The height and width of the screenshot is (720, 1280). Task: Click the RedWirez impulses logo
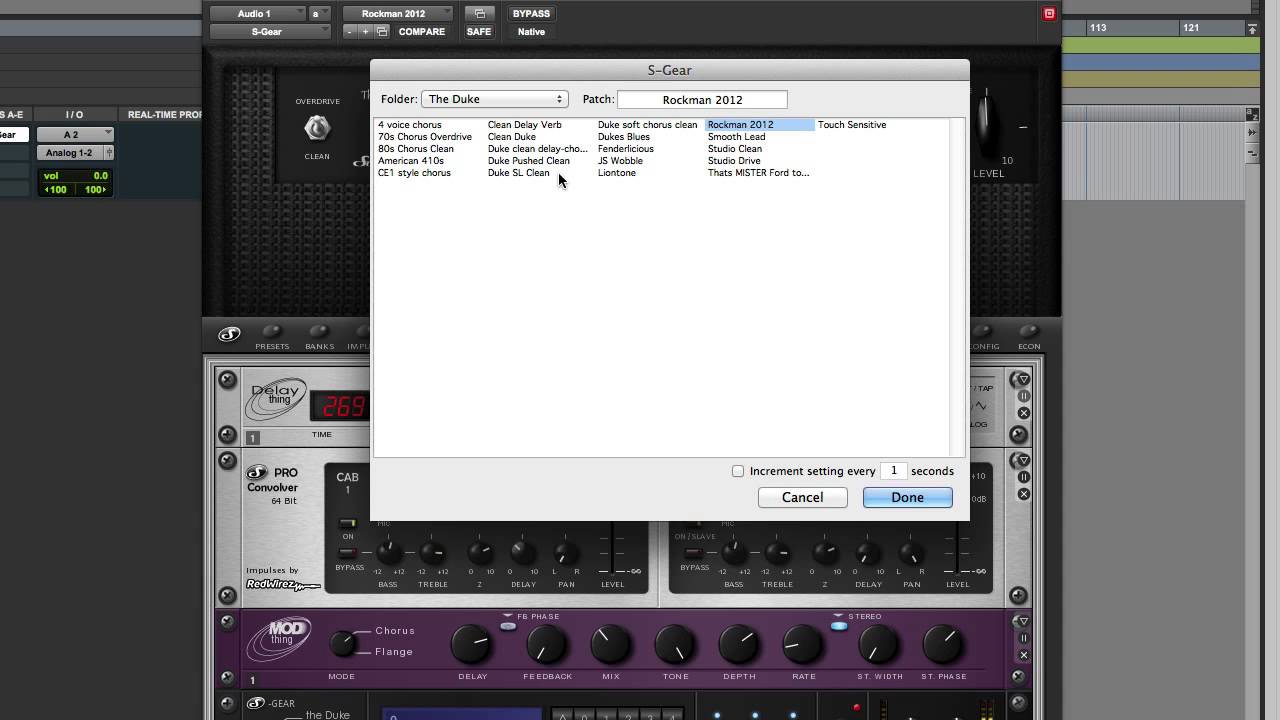click(x=283, y=584)
